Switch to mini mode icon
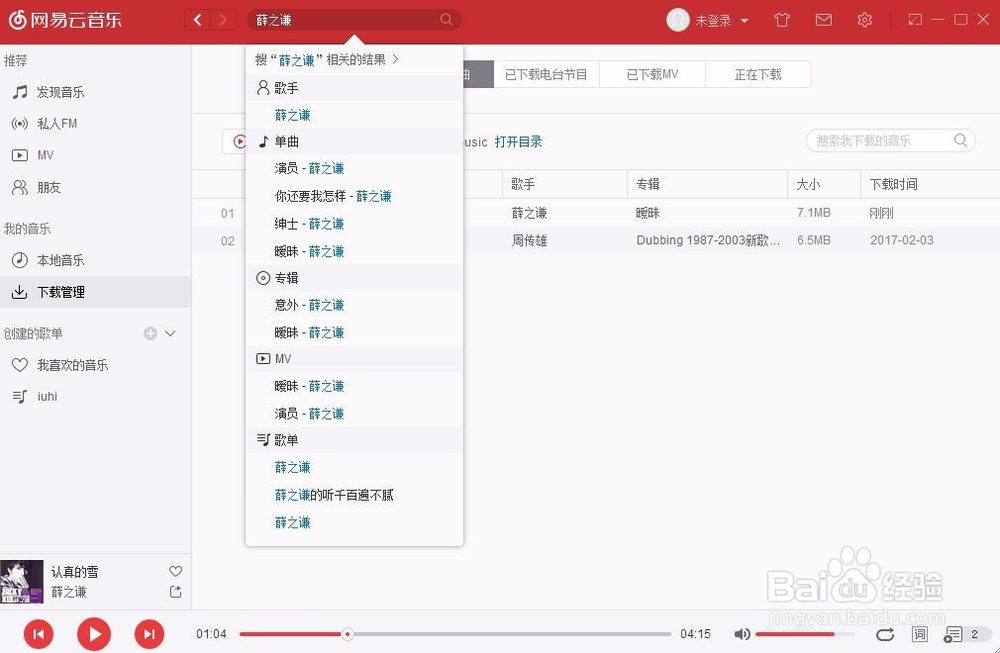The height and width of the screenshot is (653, 1000). pyautogui.click(x=915, y=20)
